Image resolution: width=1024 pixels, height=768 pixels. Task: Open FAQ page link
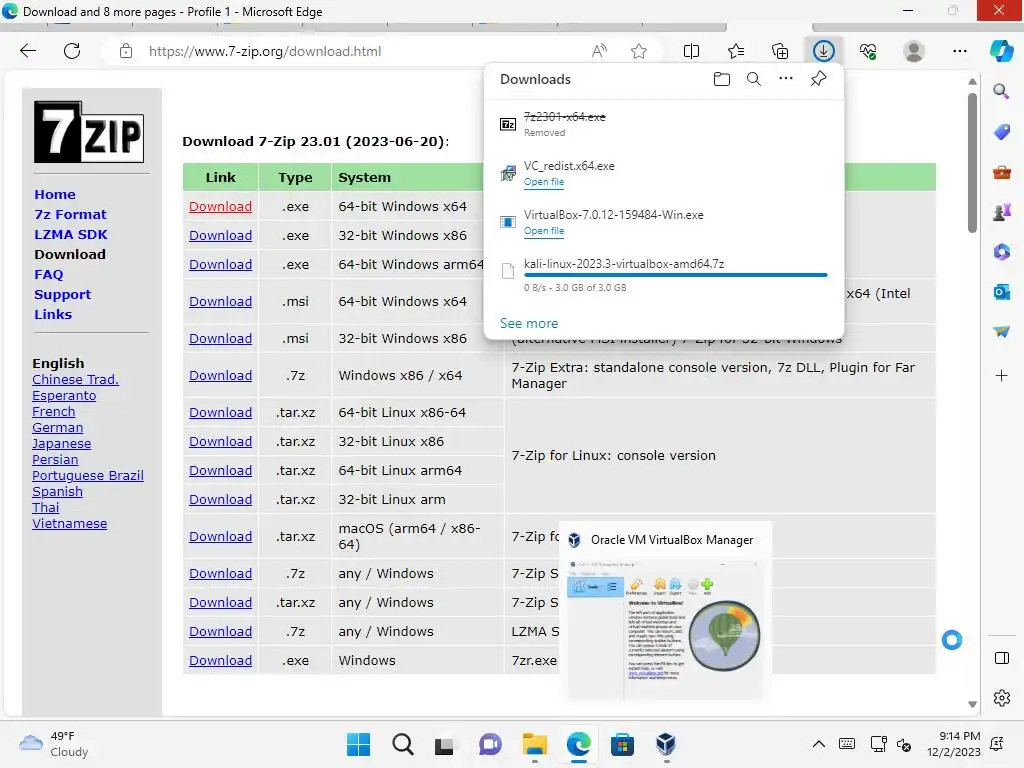coord(49,274)
